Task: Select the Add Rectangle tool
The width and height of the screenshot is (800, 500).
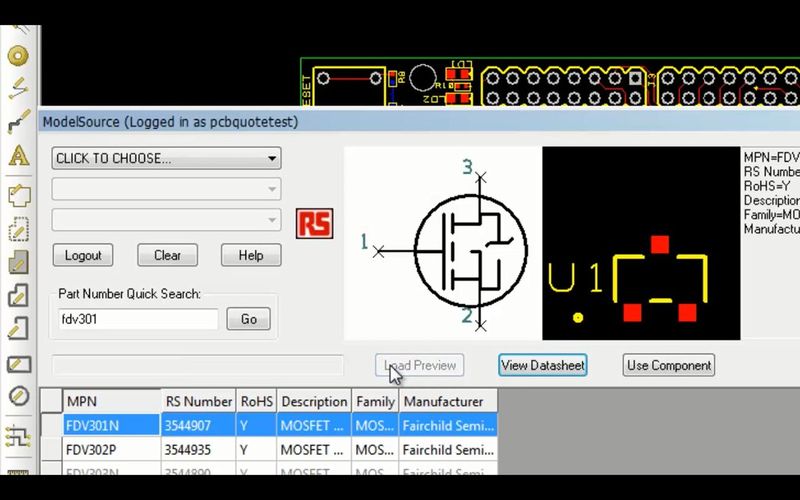Action: 18,363
